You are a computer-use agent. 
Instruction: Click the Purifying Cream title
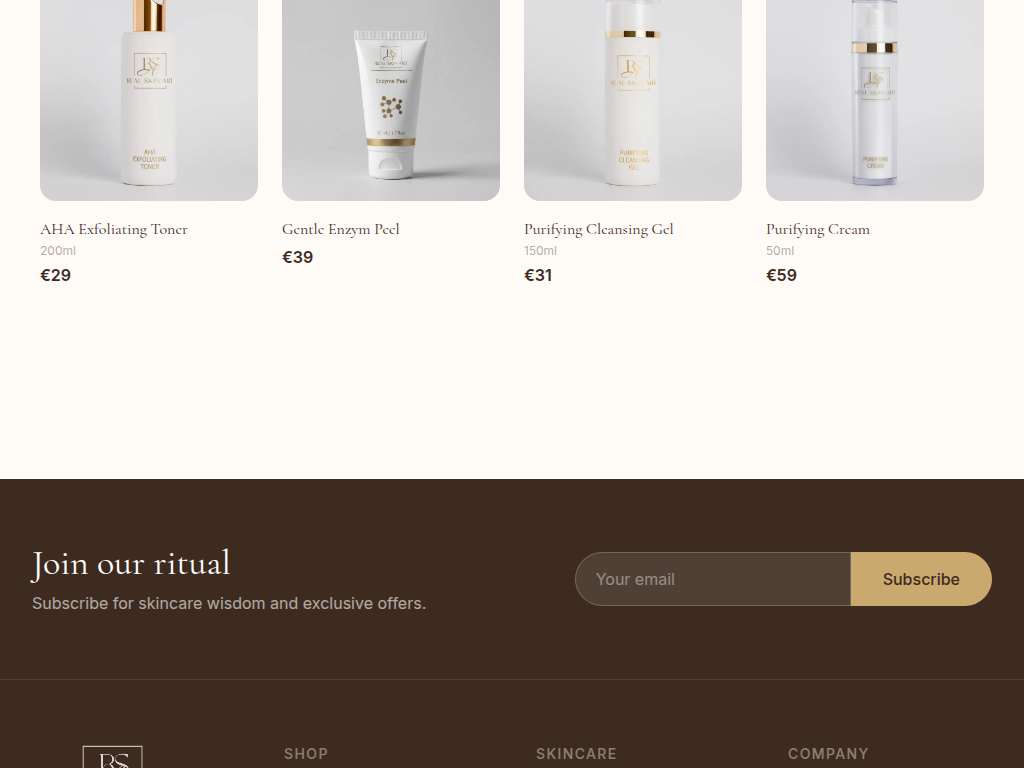[x=818, y=229]
